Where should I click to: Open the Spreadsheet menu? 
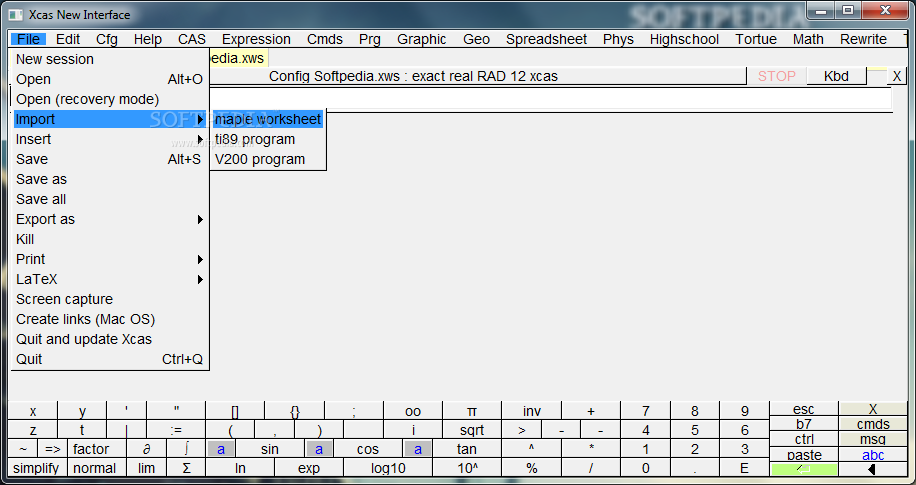pos(546,39)
